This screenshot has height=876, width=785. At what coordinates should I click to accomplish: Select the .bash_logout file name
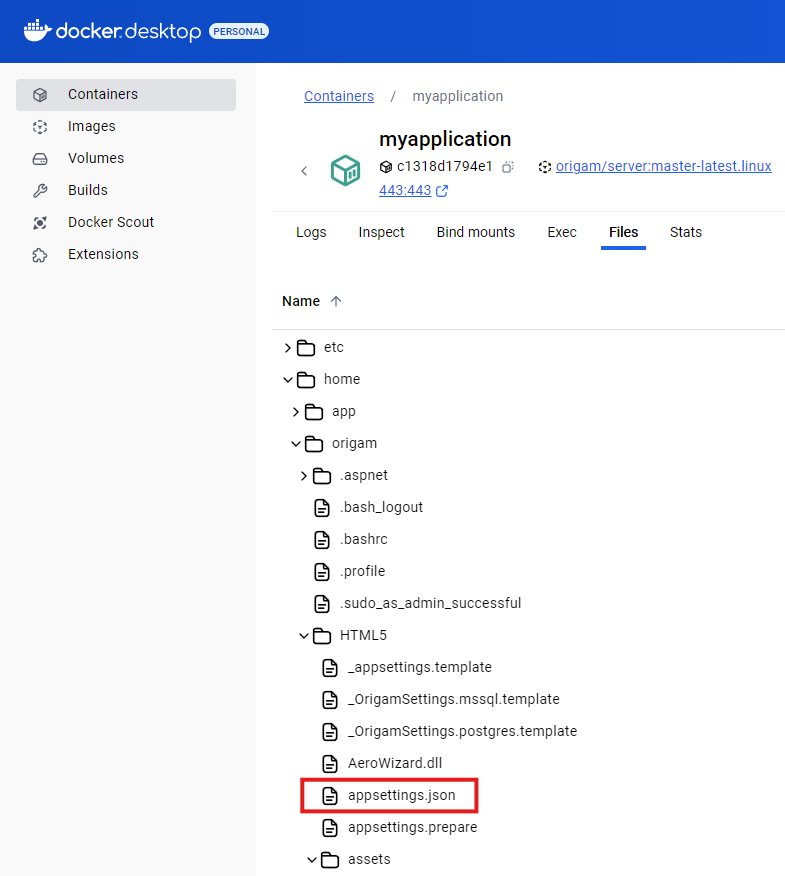(382, 507)
